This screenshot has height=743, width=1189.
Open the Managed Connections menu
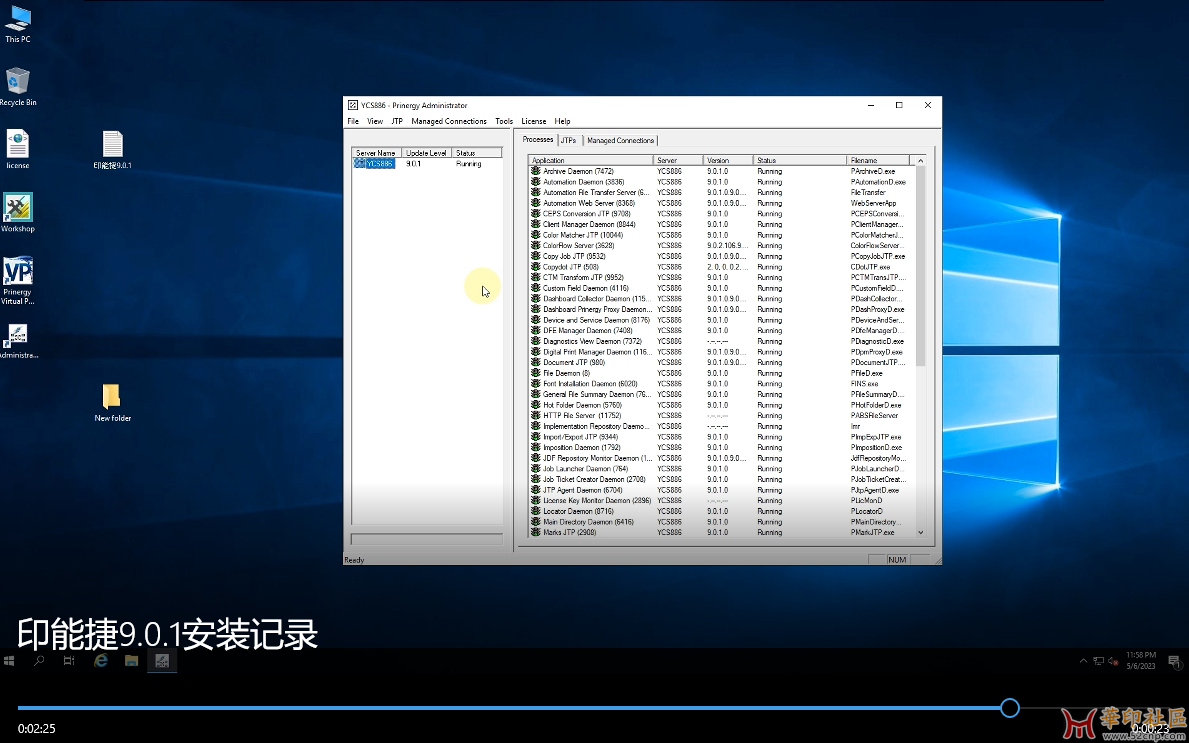coord(449,121)
